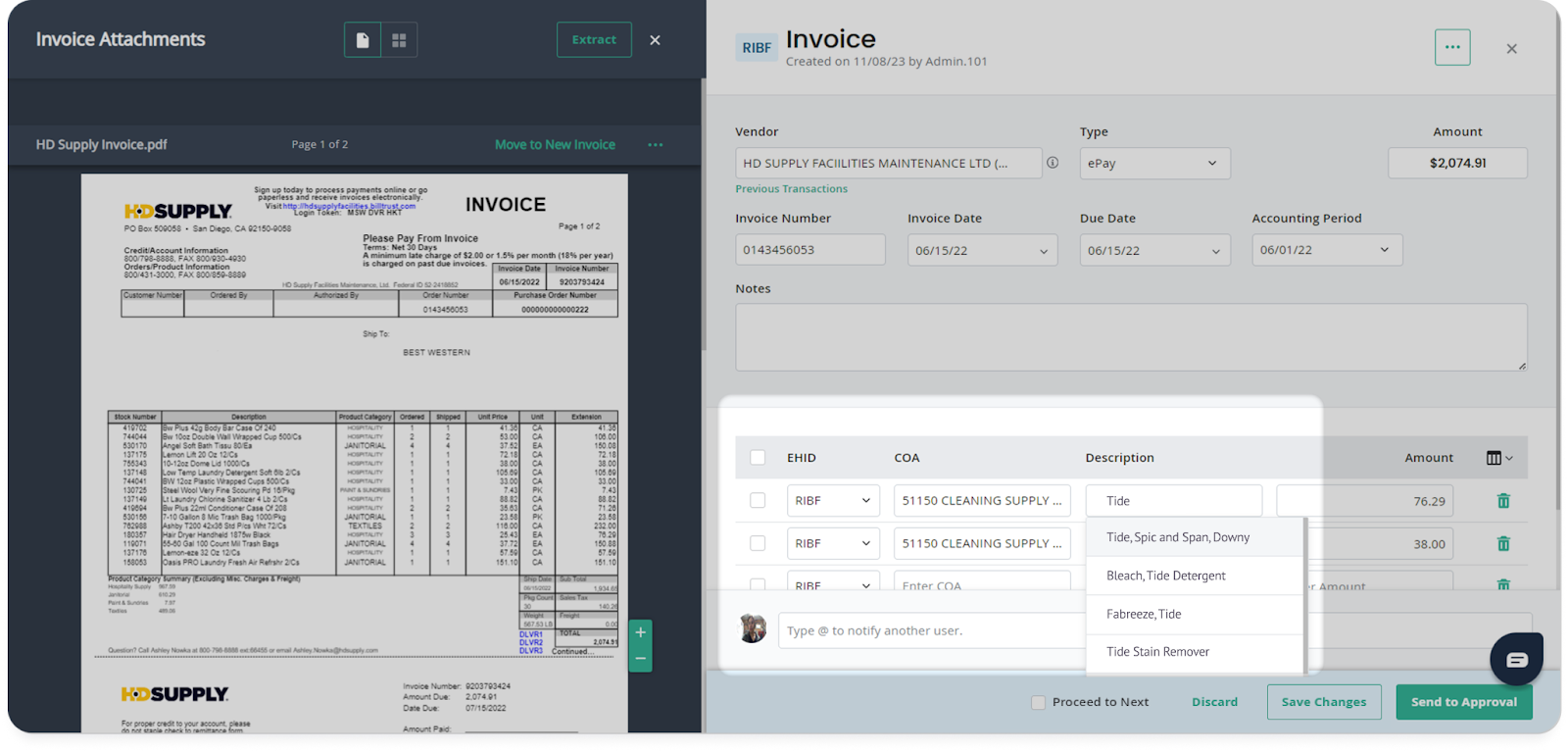1568x752 pixels.
Task: Switch to single page document view
Action: click(362, 40)
